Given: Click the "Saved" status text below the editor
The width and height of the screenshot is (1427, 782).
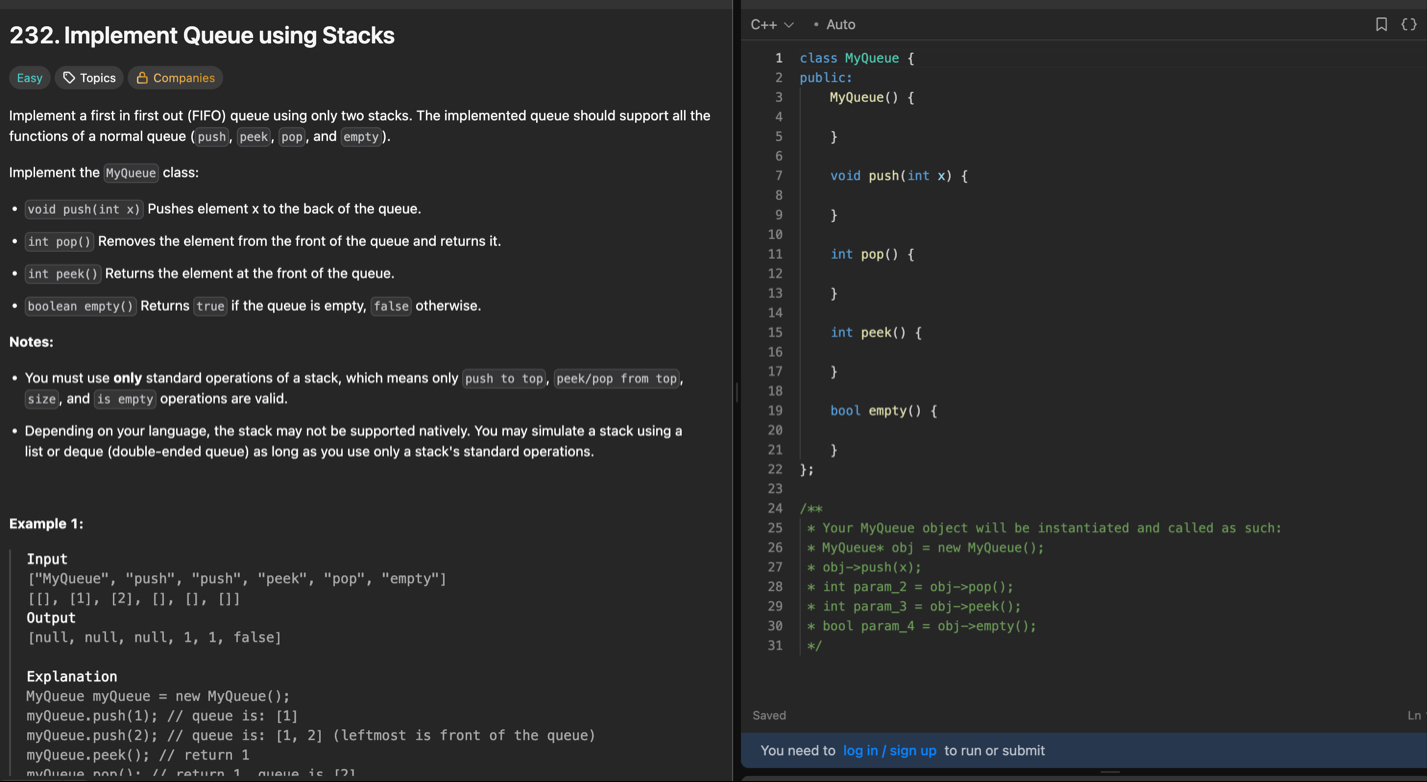Looking at the screenshot, I should coord(769,715).
